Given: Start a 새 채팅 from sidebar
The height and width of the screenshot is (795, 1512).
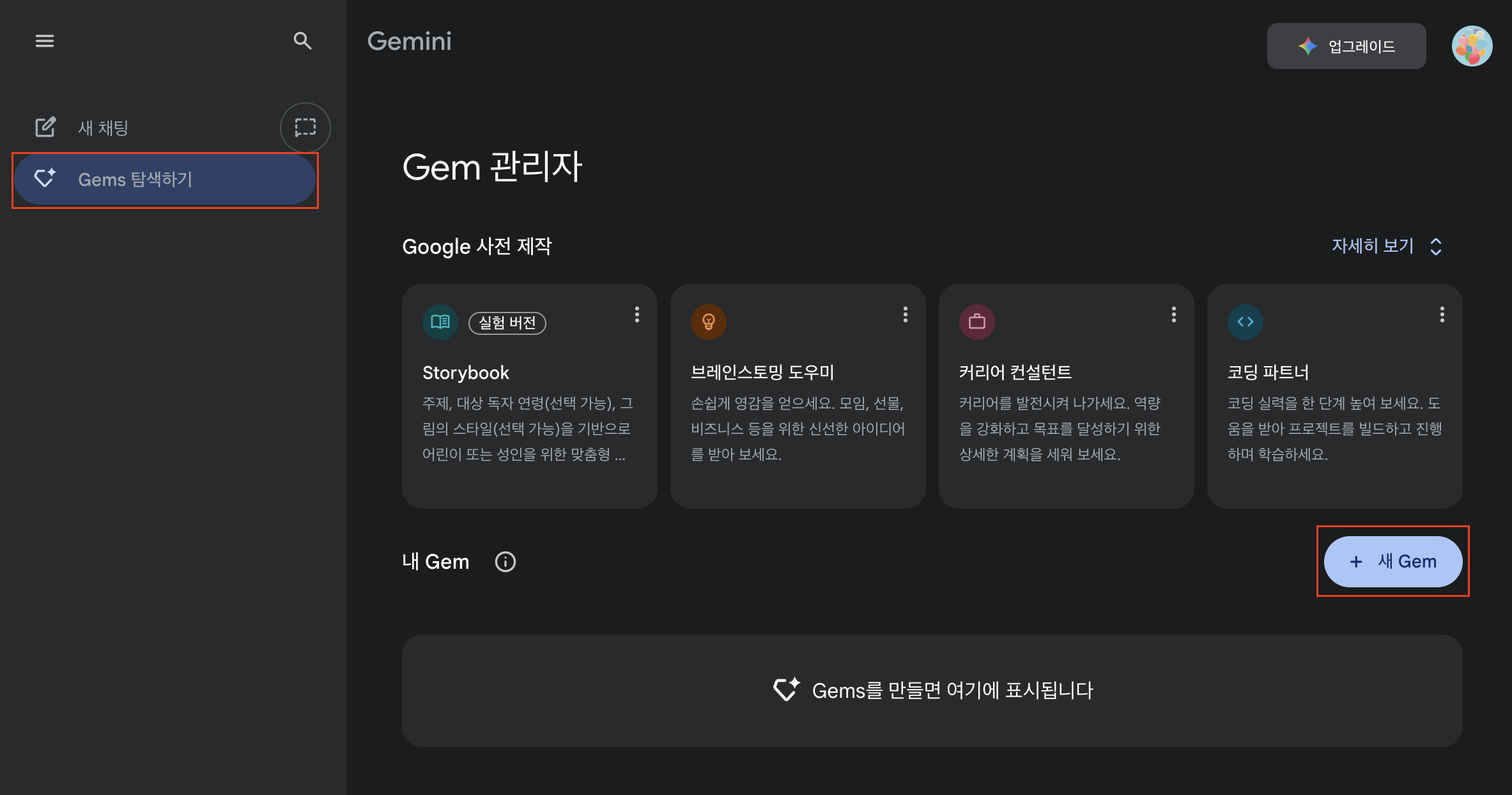Looking at the screenshot, I should pyautogui.click(x=102, y=128).
